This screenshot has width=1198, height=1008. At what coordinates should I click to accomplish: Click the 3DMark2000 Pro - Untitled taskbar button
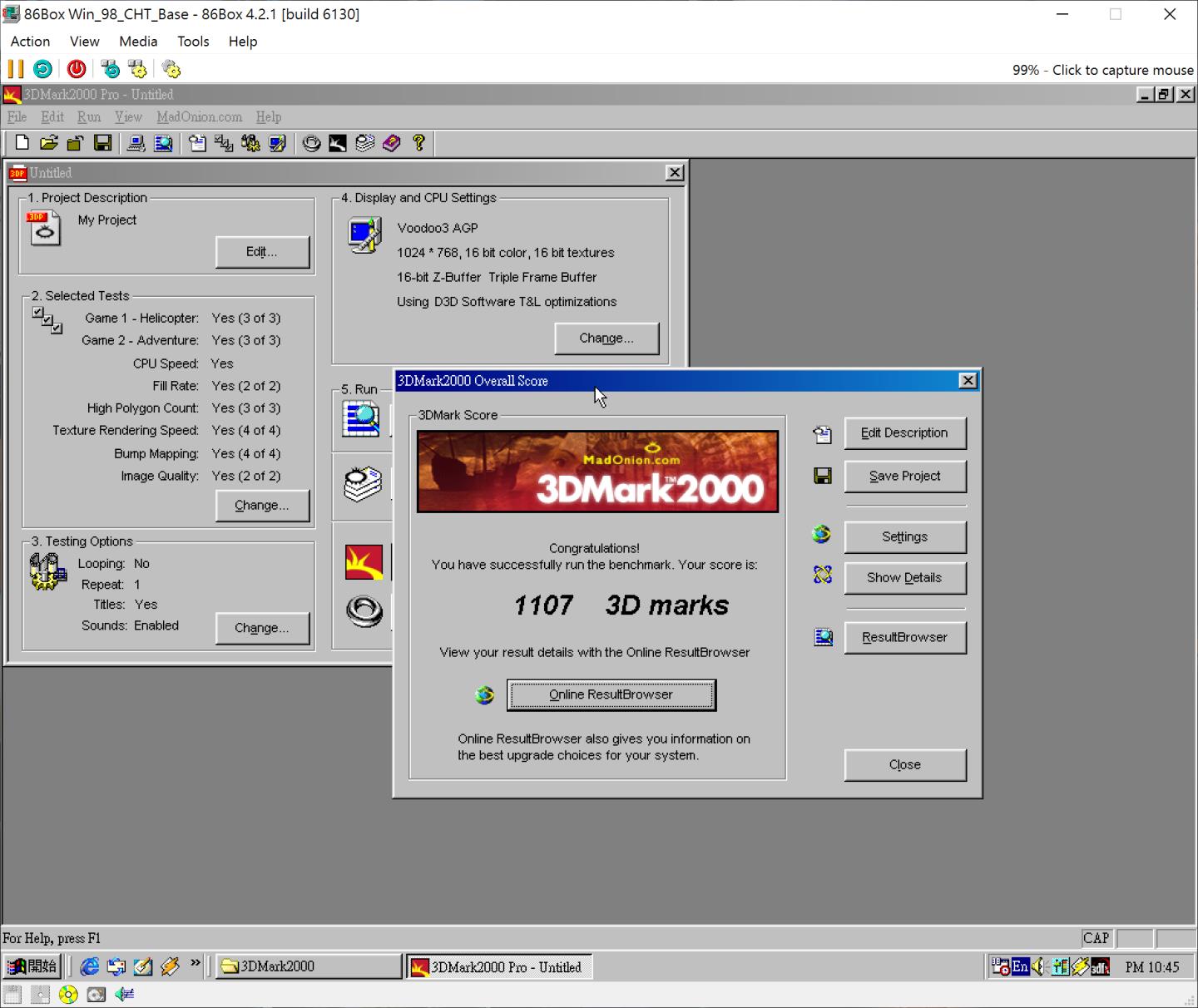tap(498, 966)
